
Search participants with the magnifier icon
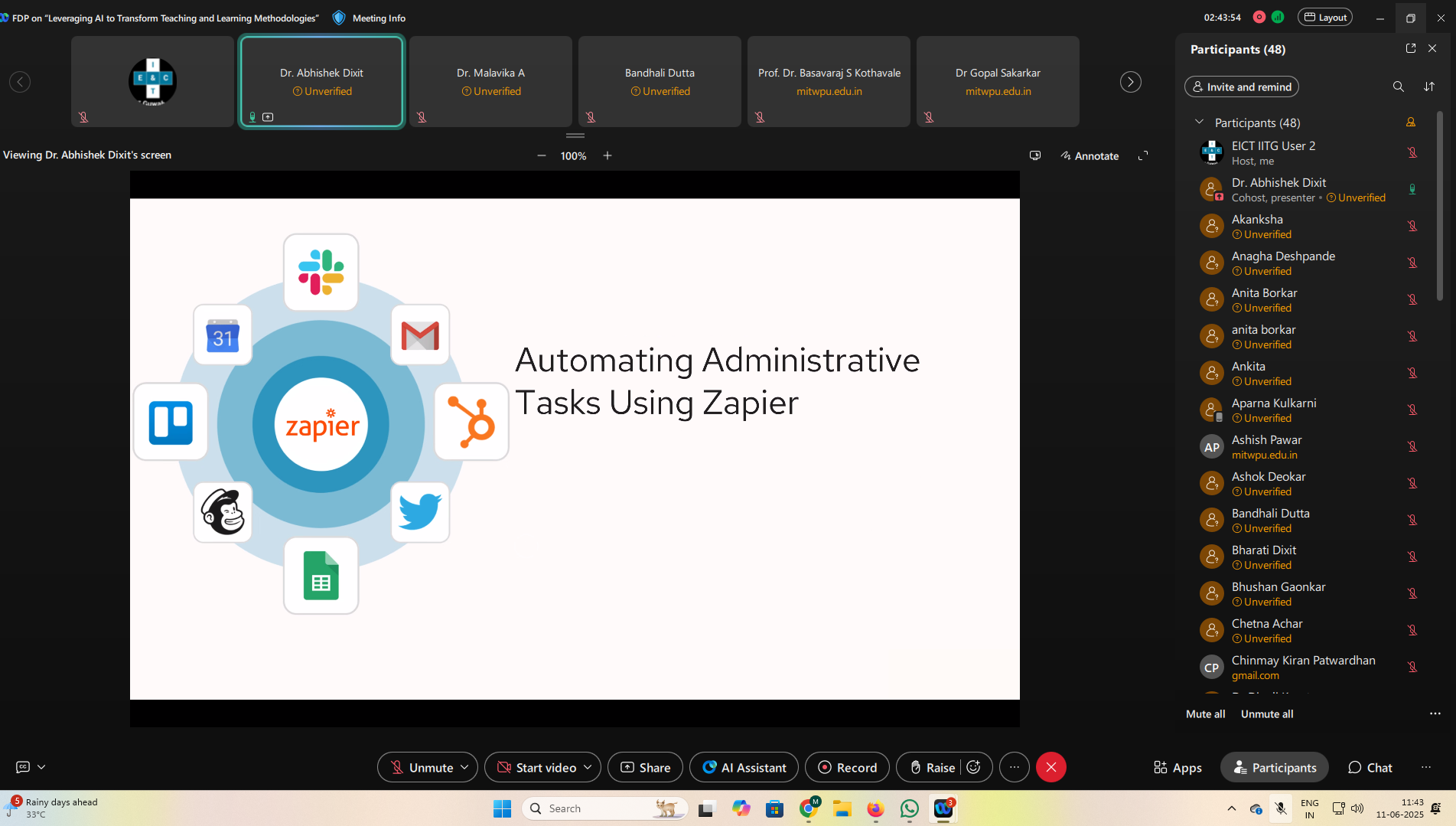1398,87
